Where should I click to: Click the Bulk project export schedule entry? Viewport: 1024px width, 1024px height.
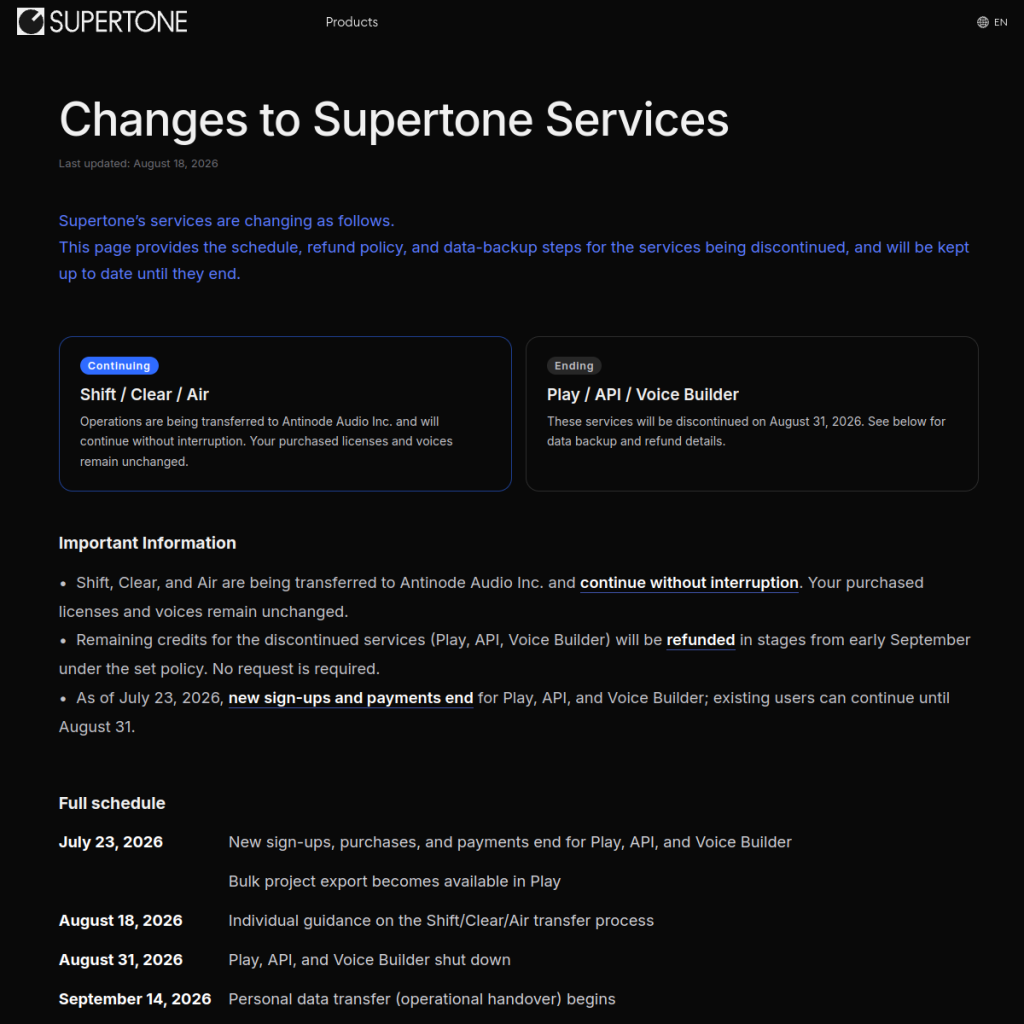(394, 882)
